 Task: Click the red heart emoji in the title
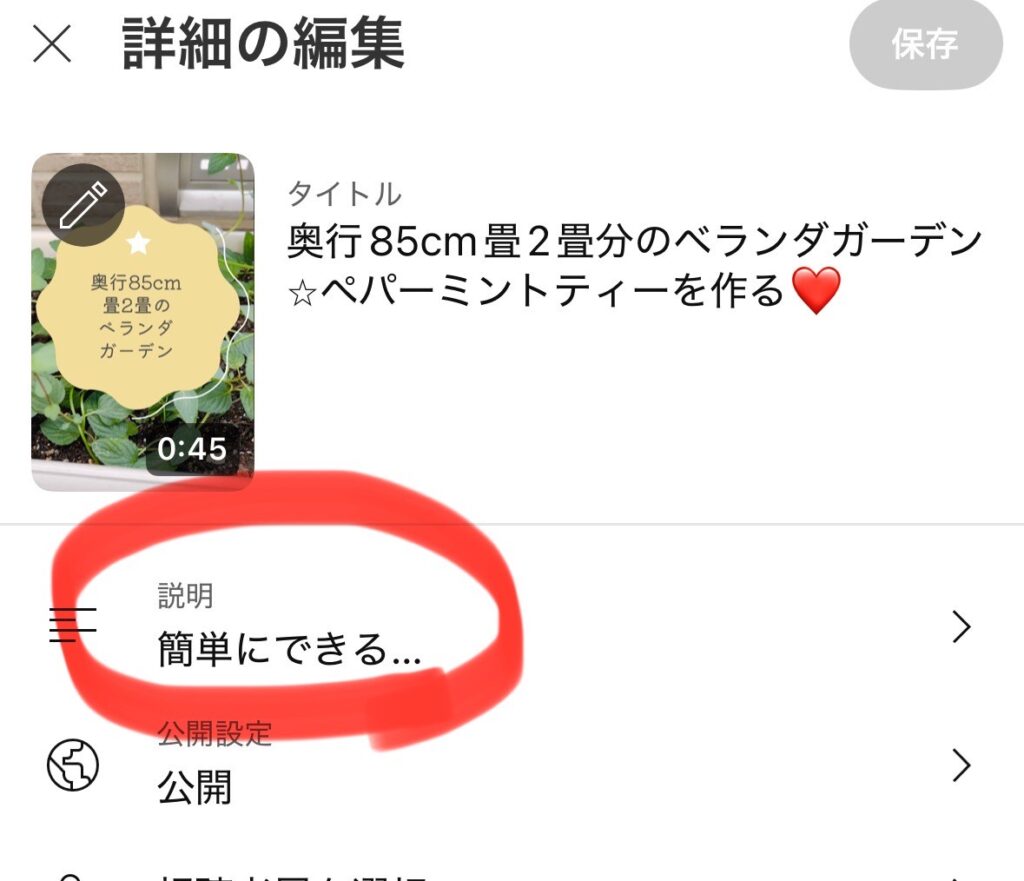click(x=815, y=291)
